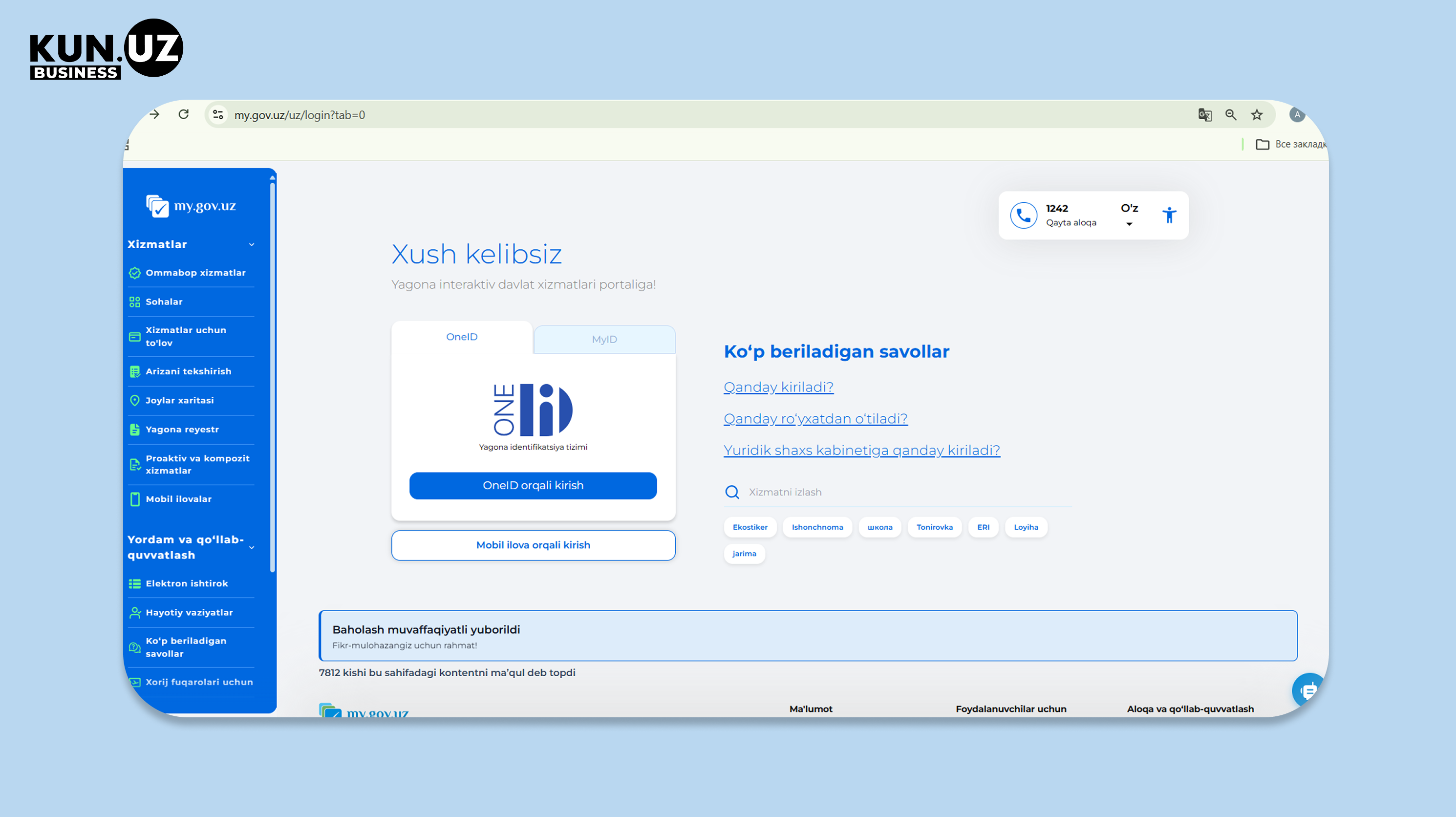Click the browser translate page icon
Screen dimensions: 1456x817
coord(1204,115)
